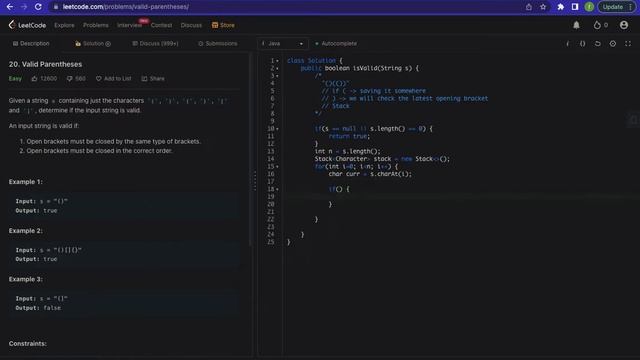Collapse the comment fold arrow on line 3
The image size is (640, 360).
click(278, 76)
